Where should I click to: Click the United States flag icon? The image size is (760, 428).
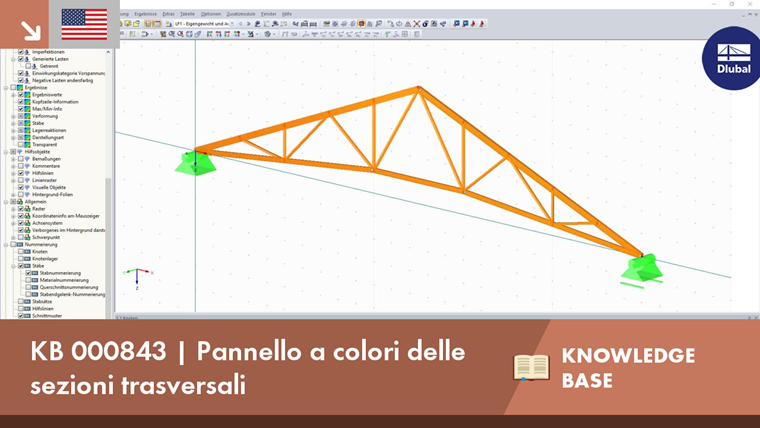tap(84, 24)
